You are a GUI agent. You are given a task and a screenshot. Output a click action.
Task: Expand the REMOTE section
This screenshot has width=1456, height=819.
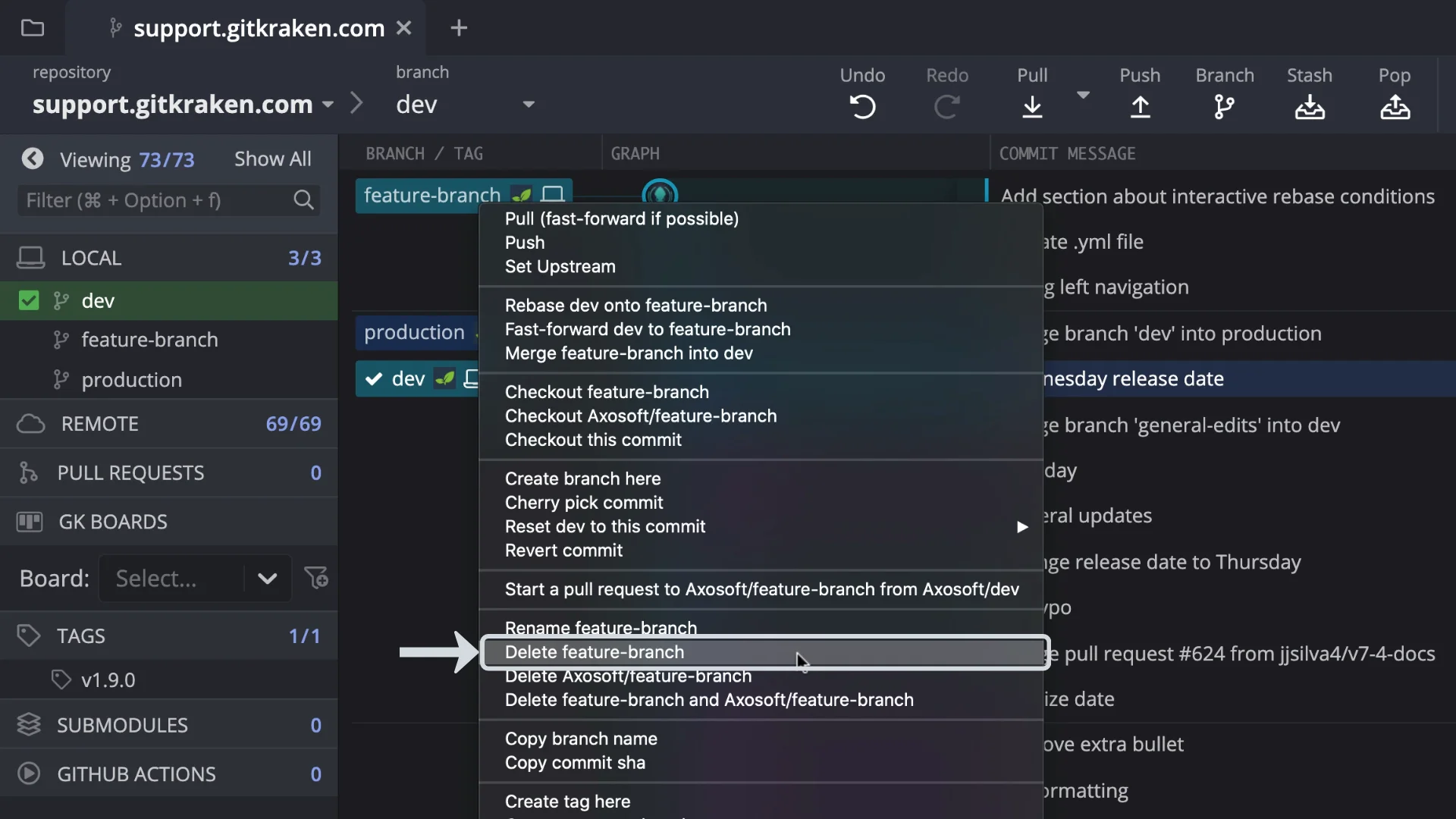click(169, 423)
